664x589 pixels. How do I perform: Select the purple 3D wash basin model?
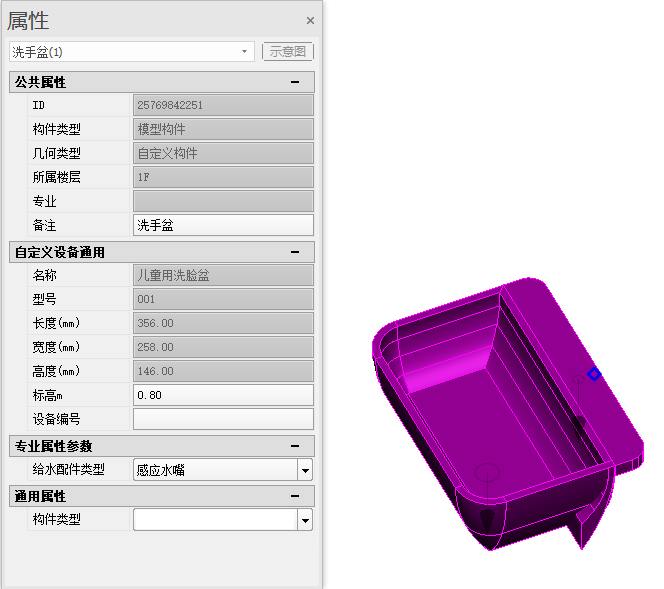coord(507,415)
